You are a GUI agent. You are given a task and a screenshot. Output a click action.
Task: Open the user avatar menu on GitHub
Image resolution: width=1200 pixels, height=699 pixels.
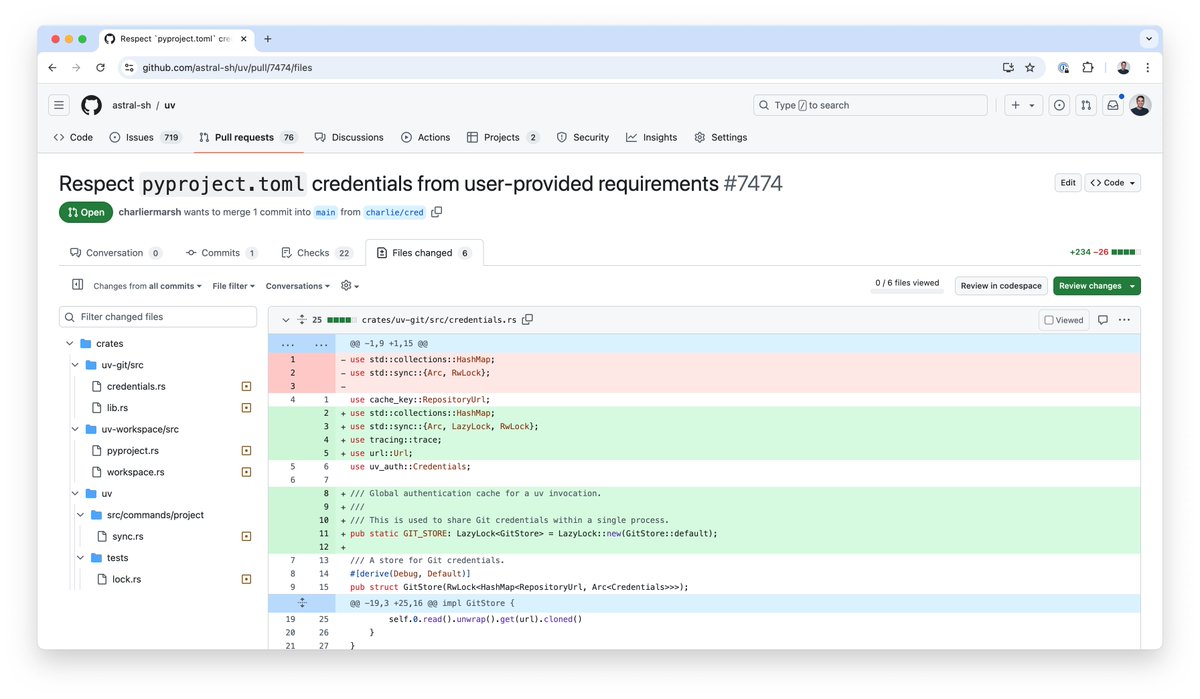coord(1140,105)
